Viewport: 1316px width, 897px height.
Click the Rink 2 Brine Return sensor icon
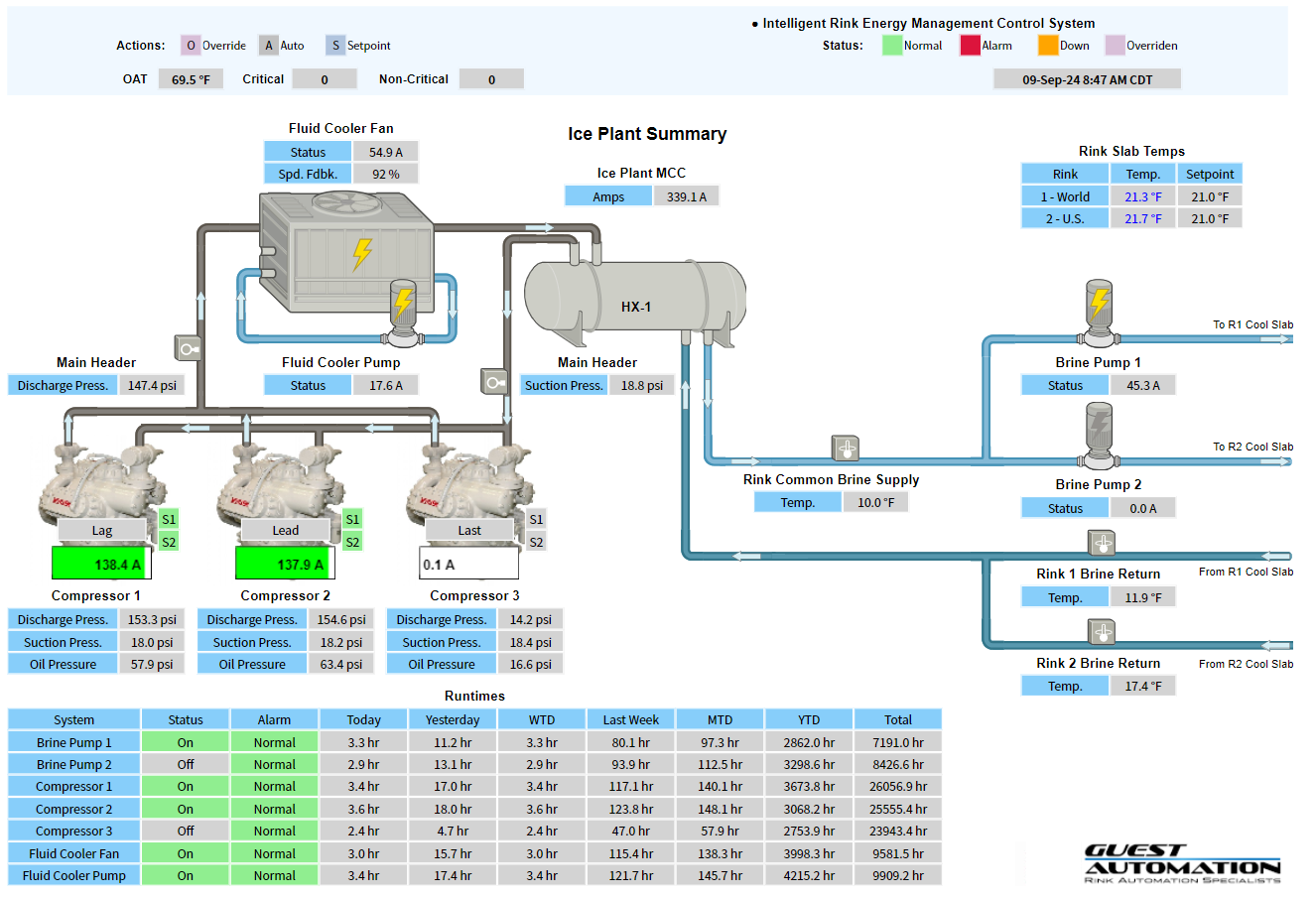click(1102, 632)
